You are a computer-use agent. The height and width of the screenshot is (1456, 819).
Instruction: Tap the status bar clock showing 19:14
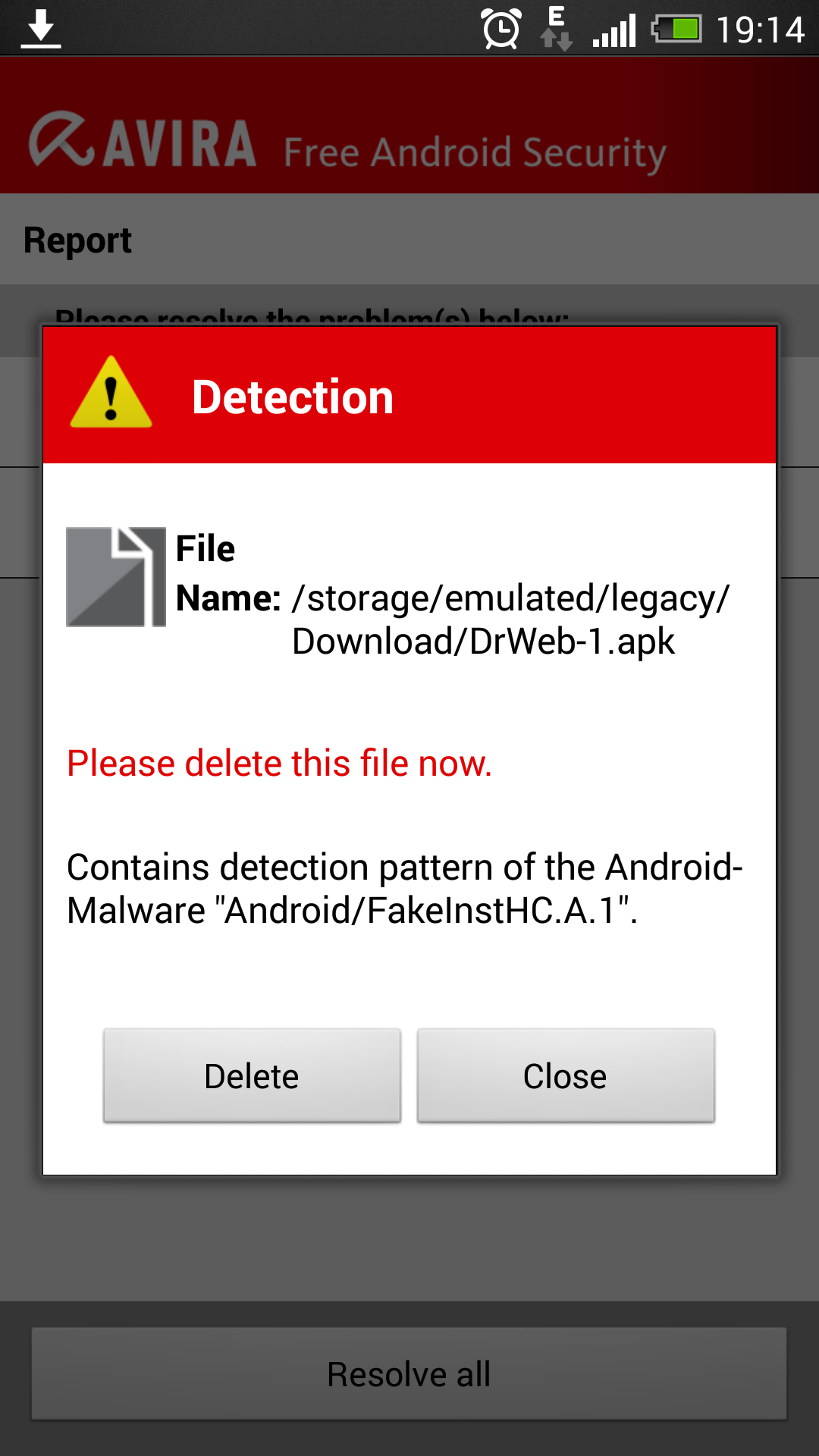760,30
